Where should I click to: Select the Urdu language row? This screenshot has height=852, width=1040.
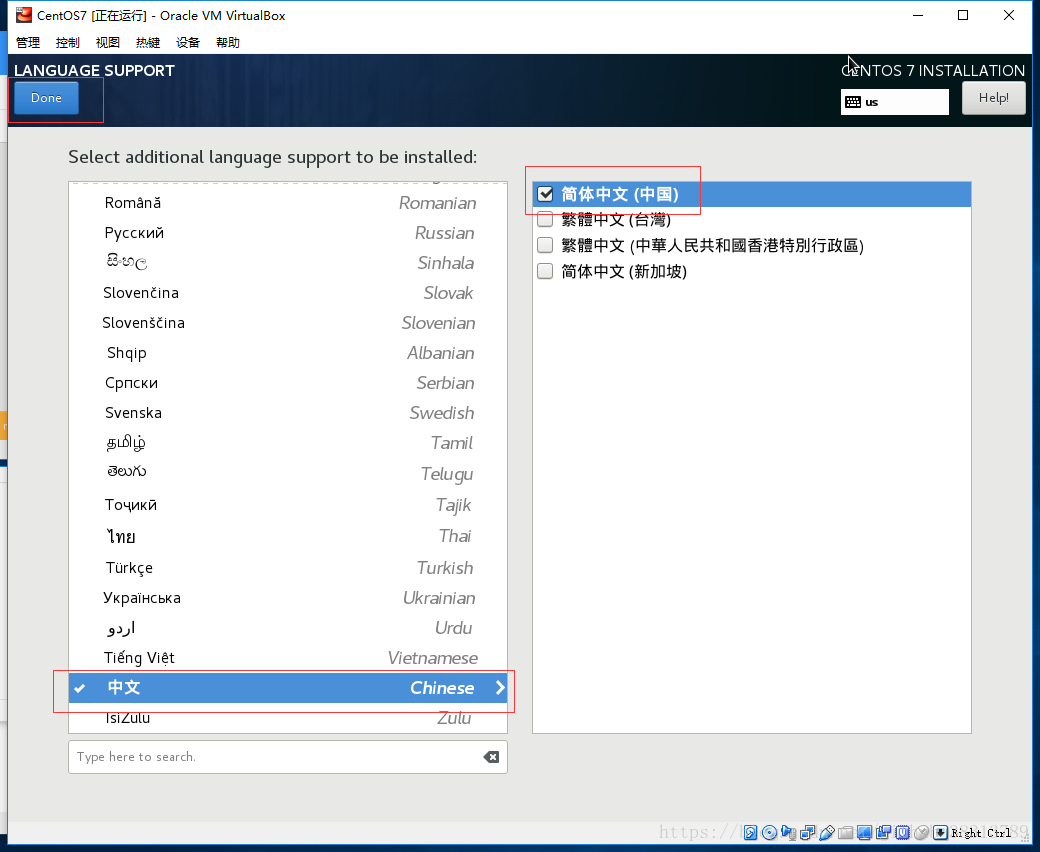coord(288,627)
